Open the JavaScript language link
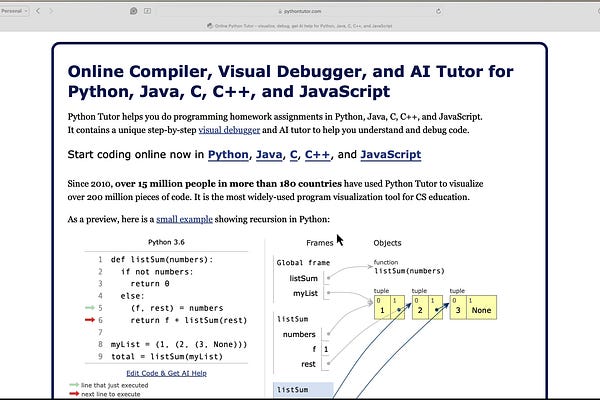 pos(391,155)
